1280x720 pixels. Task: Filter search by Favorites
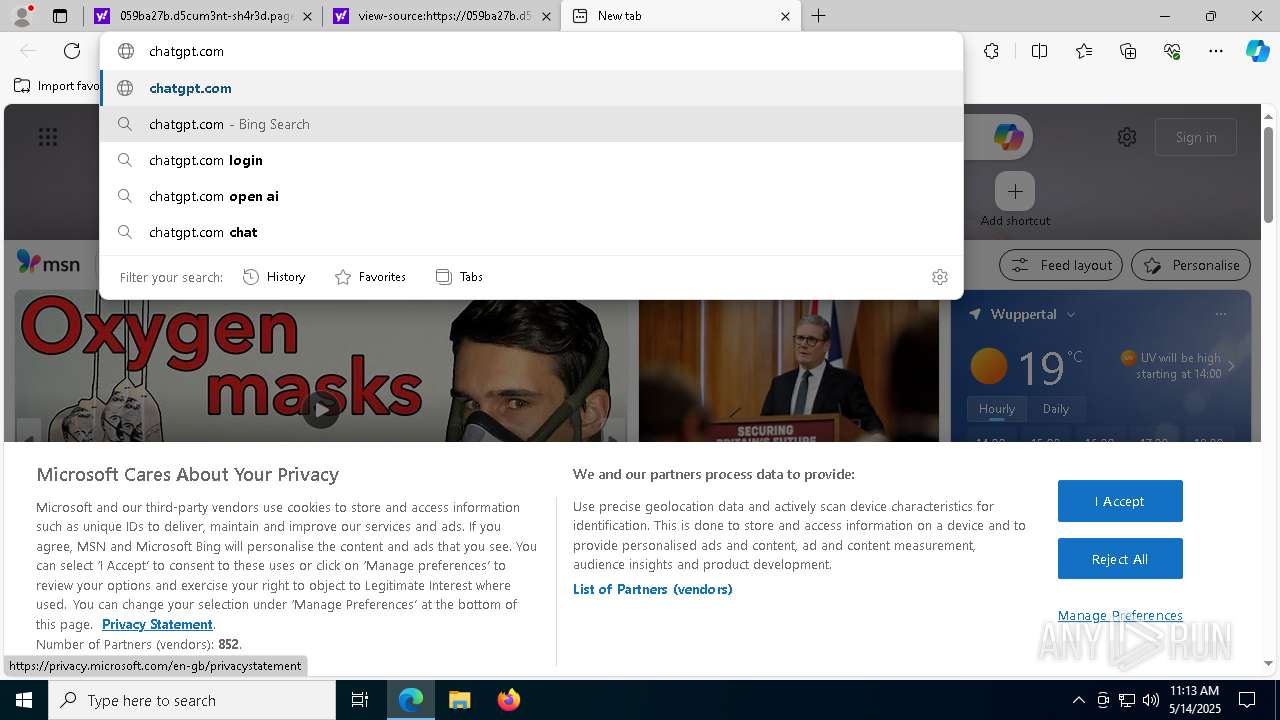pos(370,277)
